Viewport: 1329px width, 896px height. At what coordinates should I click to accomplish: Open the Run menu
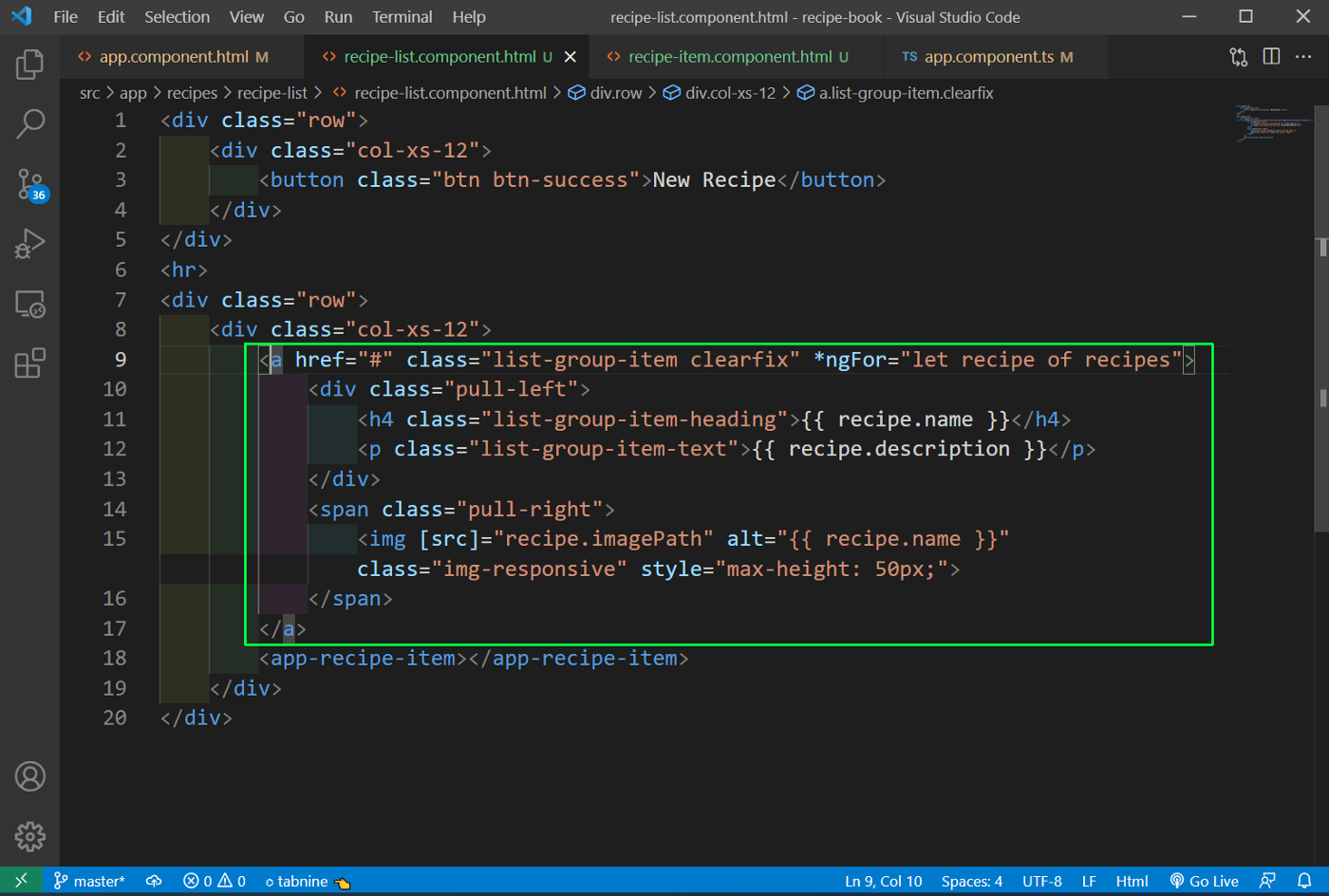coord(338,17)
